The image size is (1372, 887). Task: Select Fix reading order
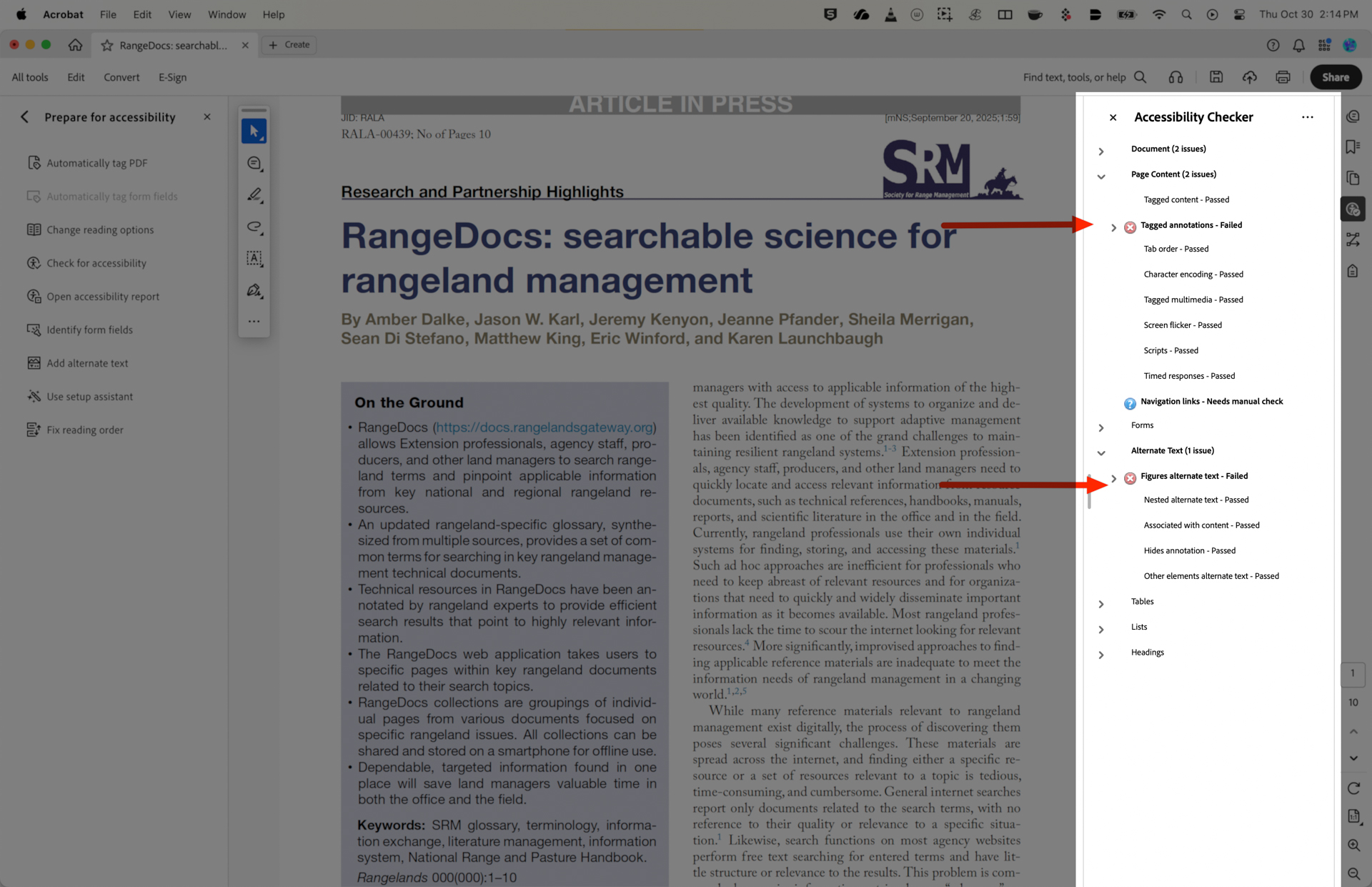point(84,430)
